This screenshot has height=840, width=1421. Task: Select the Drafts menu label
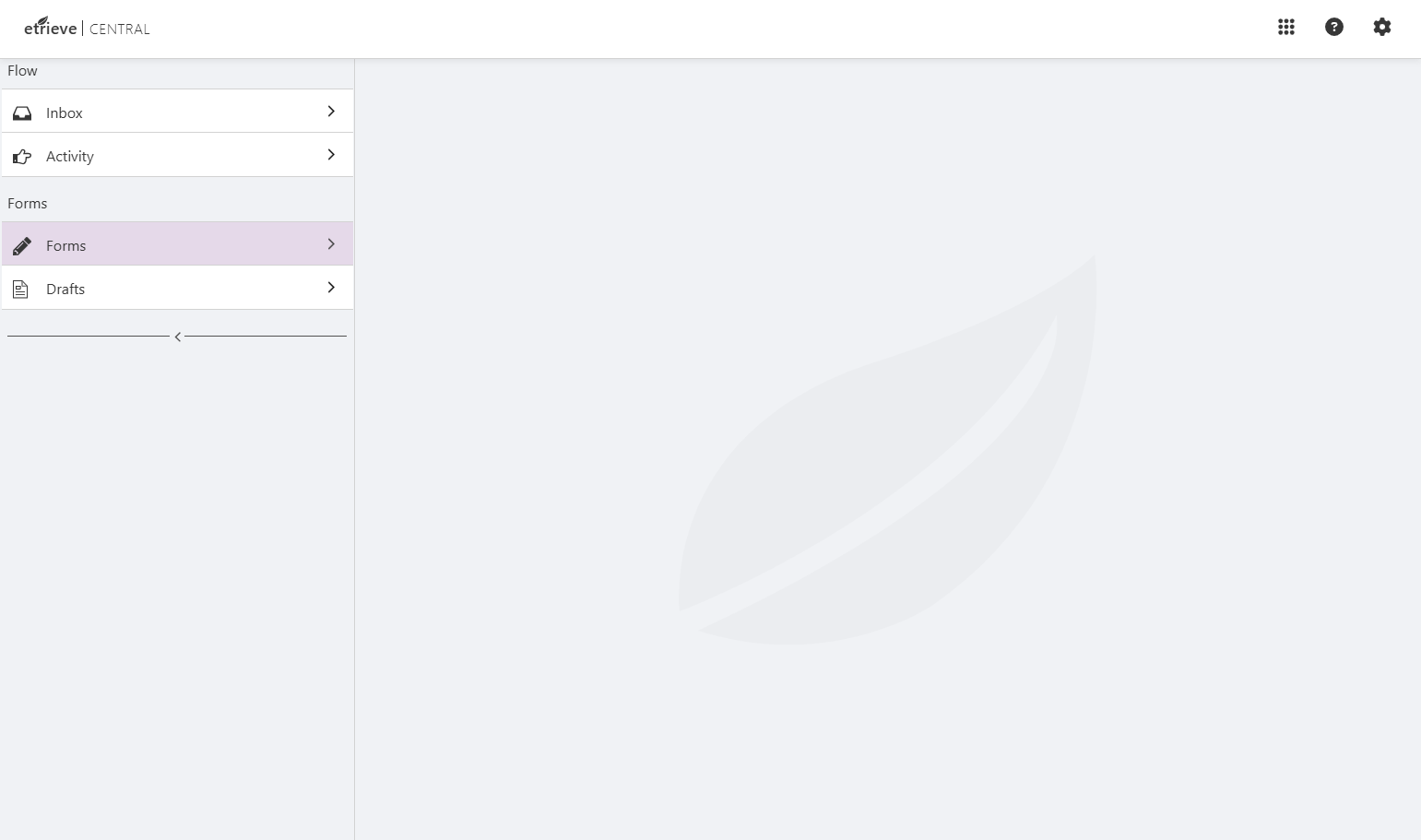coord(65,289)
